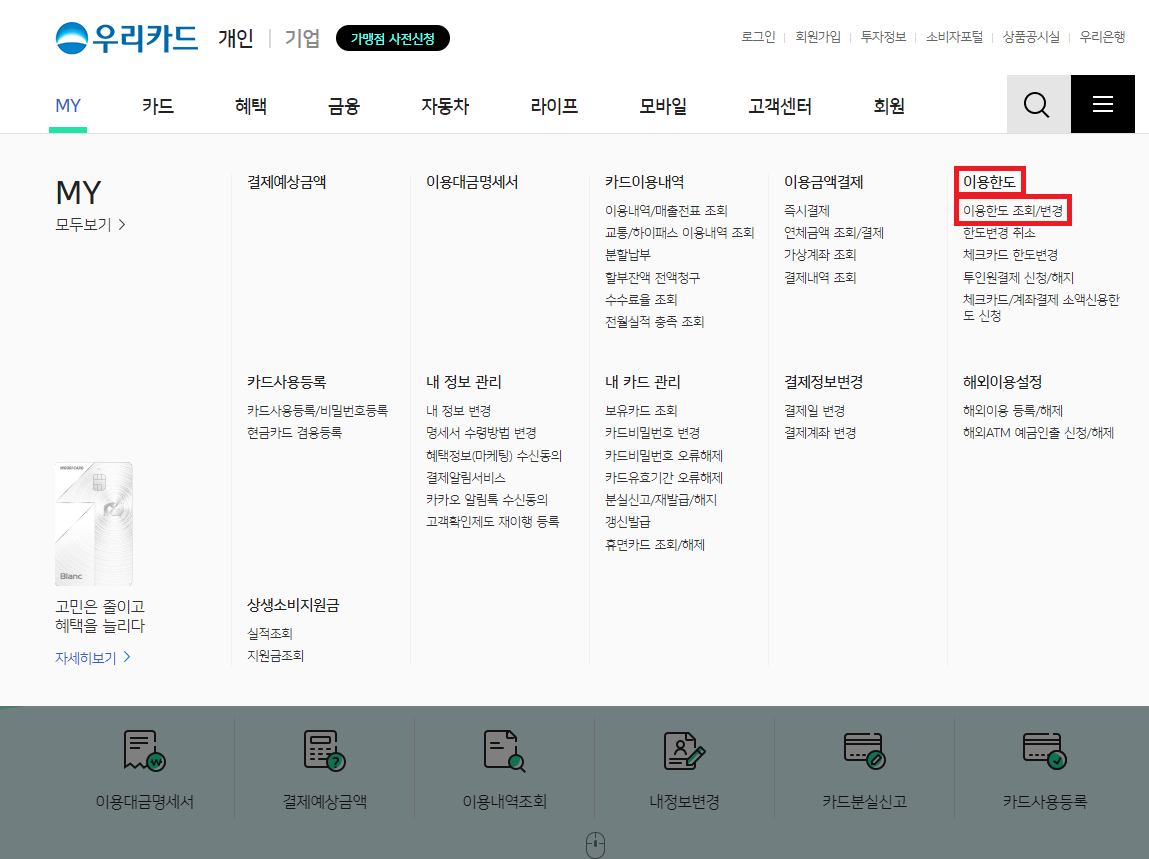
Task: Open the 고객센터 menu
Action: click(779, 105)
